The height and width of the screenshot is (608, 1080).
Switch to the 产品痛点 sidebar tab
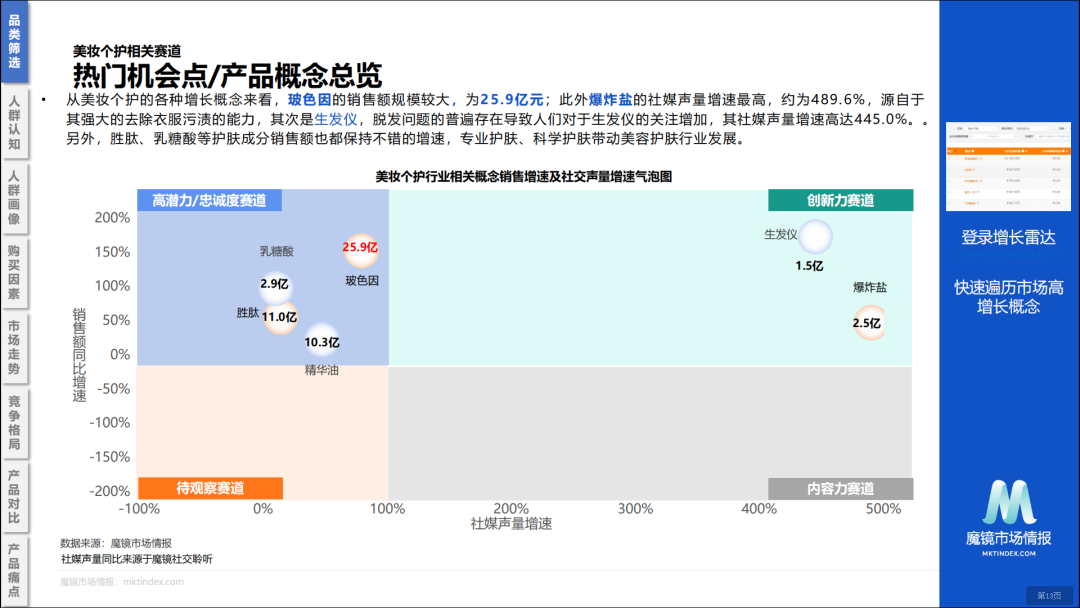tap(14, 570)
